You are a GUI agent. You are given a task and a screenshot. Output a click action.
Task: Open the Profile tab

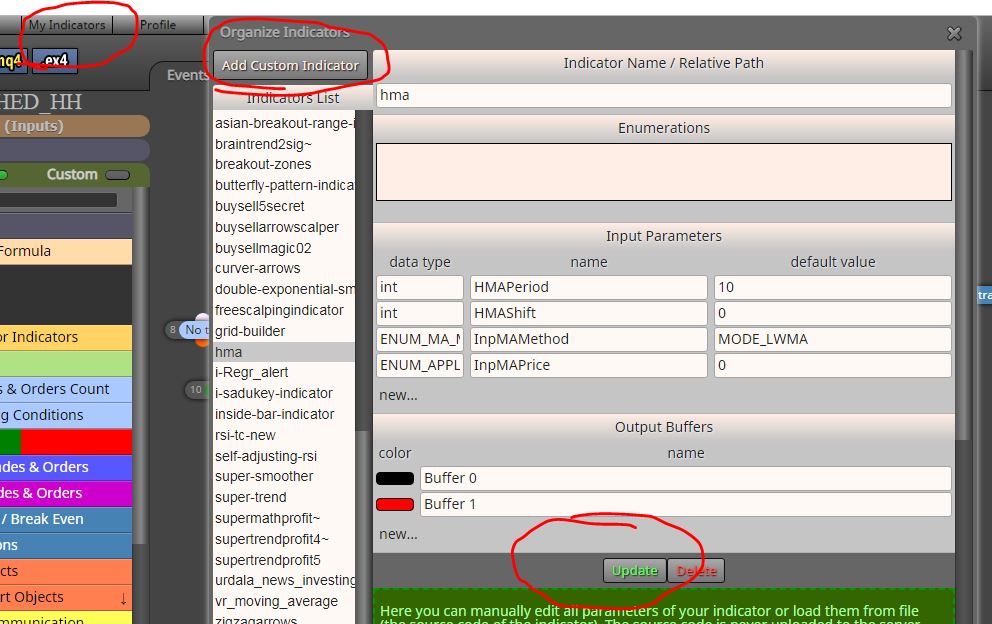point(158,25)
